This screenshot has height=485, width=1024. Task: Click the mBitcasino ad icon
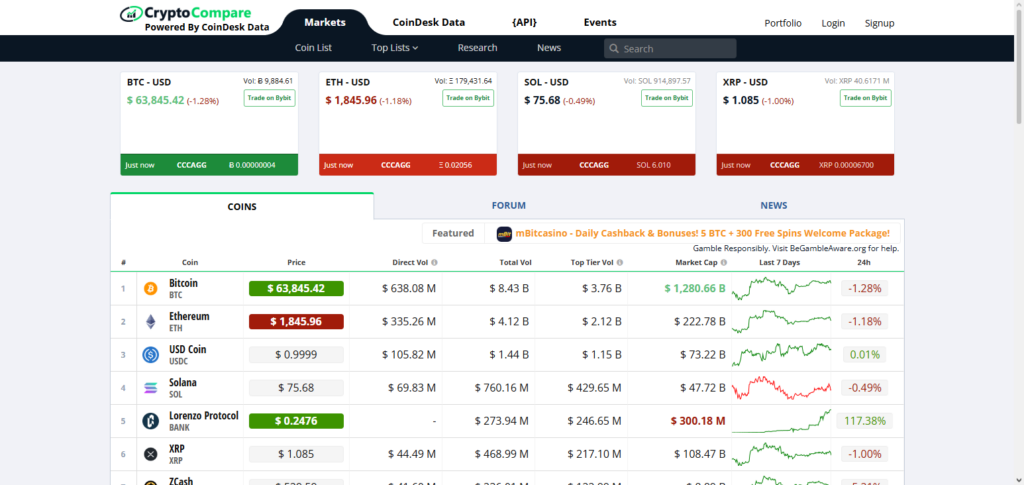tap(504, 234)
